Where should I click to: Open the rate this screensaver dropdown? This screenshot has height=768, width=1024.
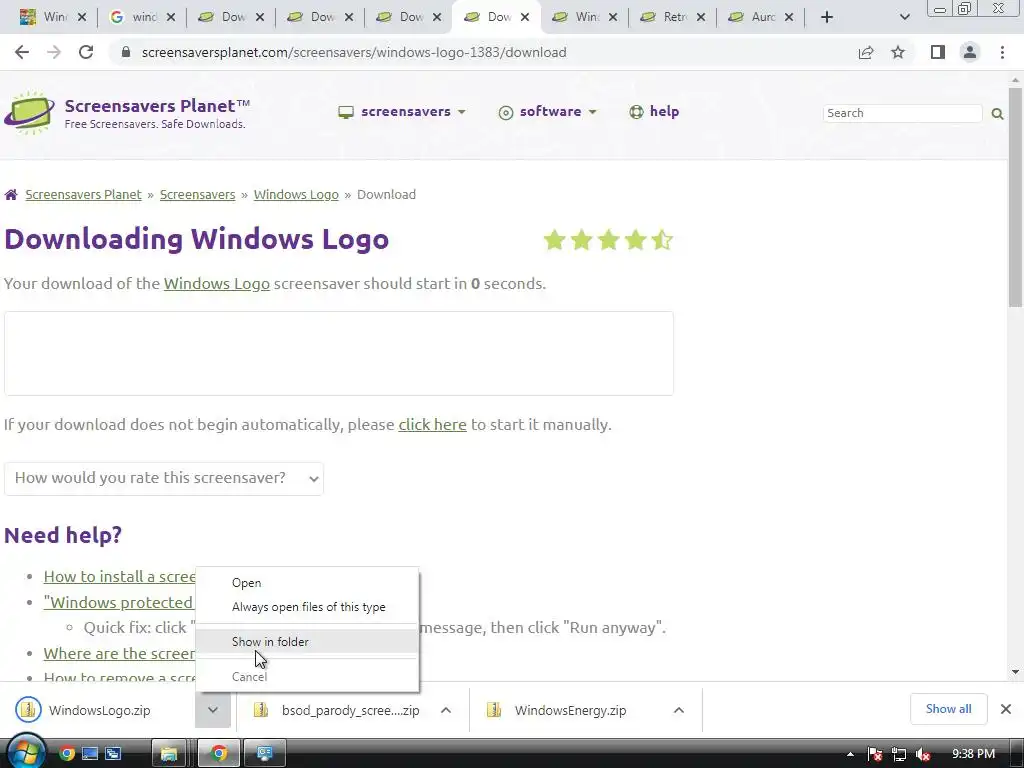164,479
